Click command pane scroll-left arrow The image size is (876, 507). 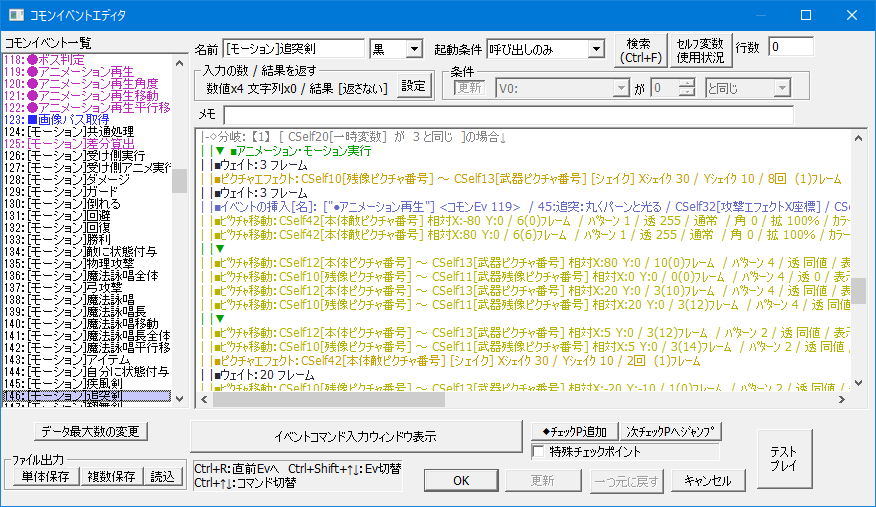tap(204, 400)
